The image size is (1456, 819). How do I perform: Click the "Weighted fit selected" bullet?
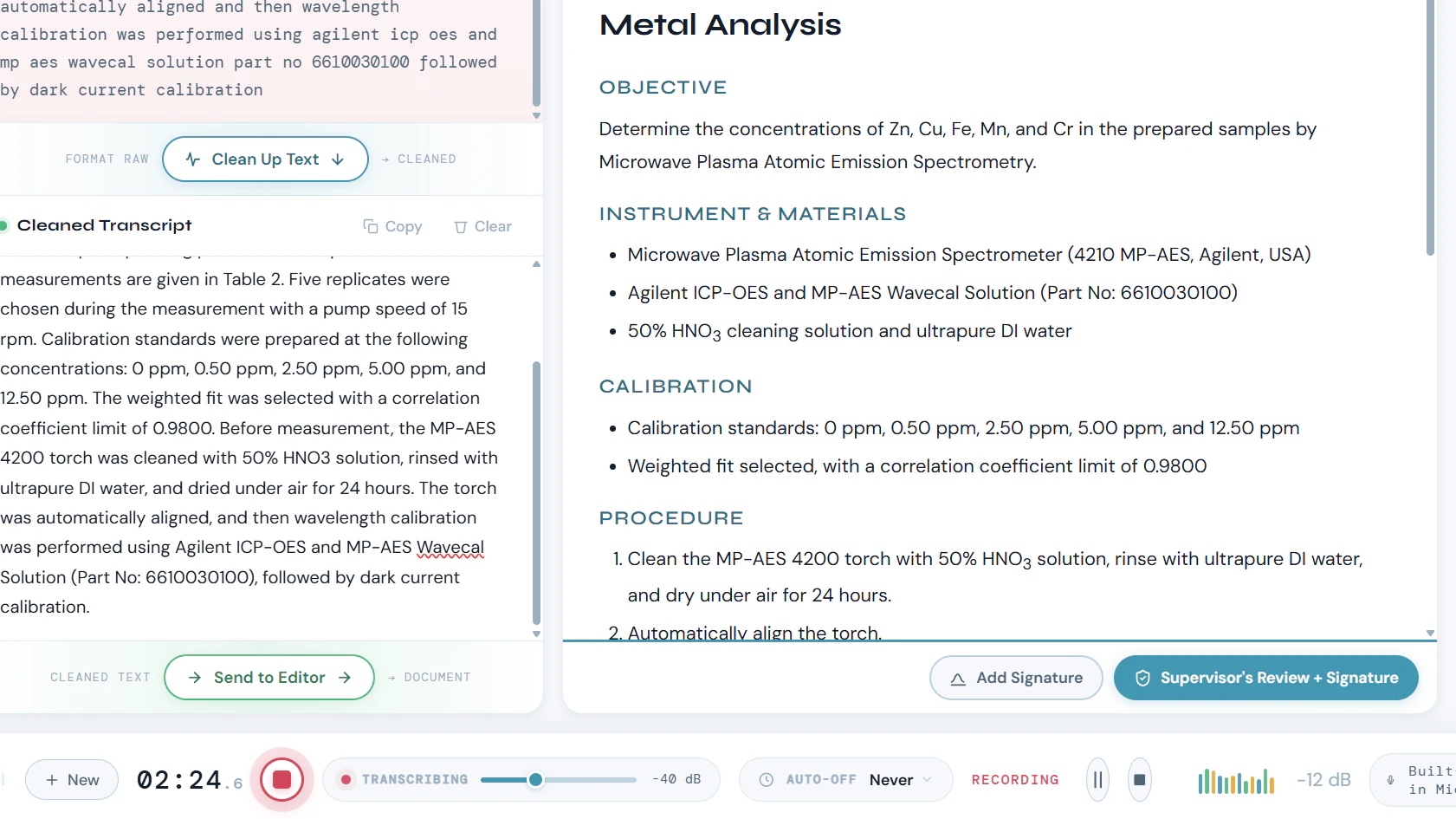[917, 466]
